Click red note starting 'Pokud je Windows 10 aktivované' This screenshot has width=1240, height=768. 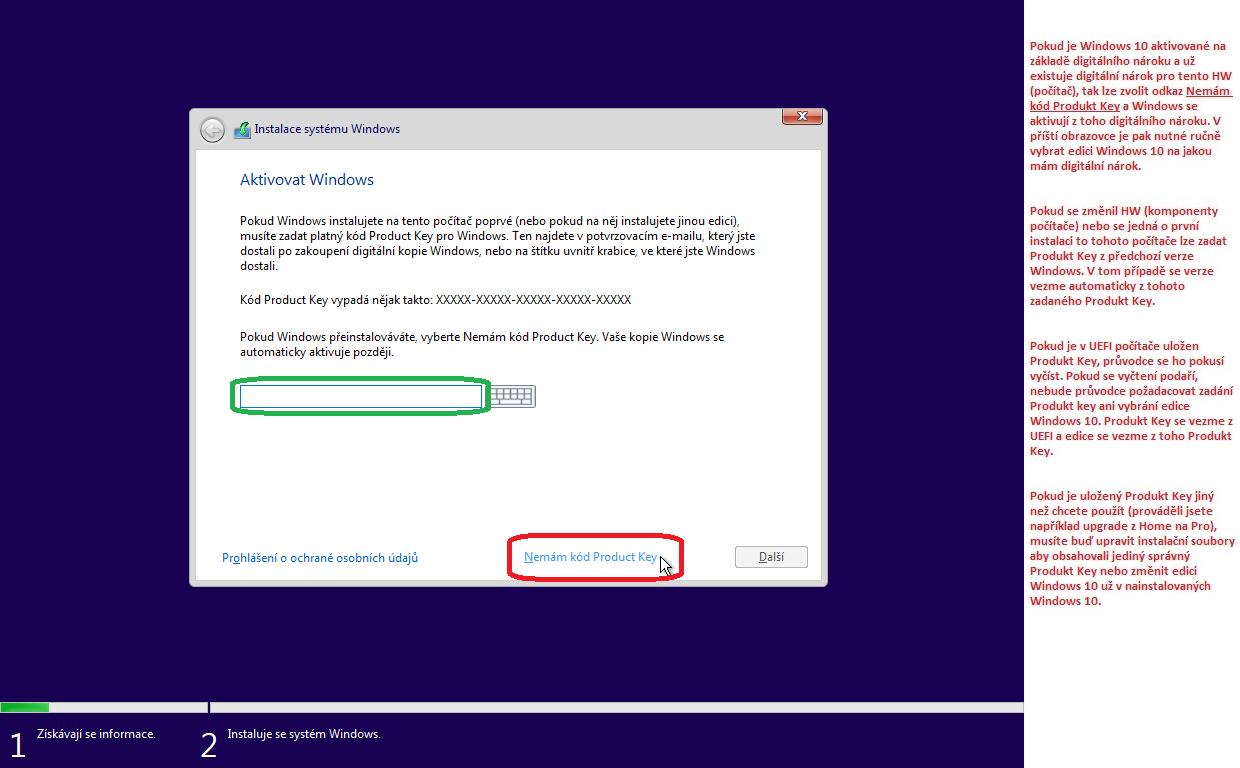(x=1131, y=106)
